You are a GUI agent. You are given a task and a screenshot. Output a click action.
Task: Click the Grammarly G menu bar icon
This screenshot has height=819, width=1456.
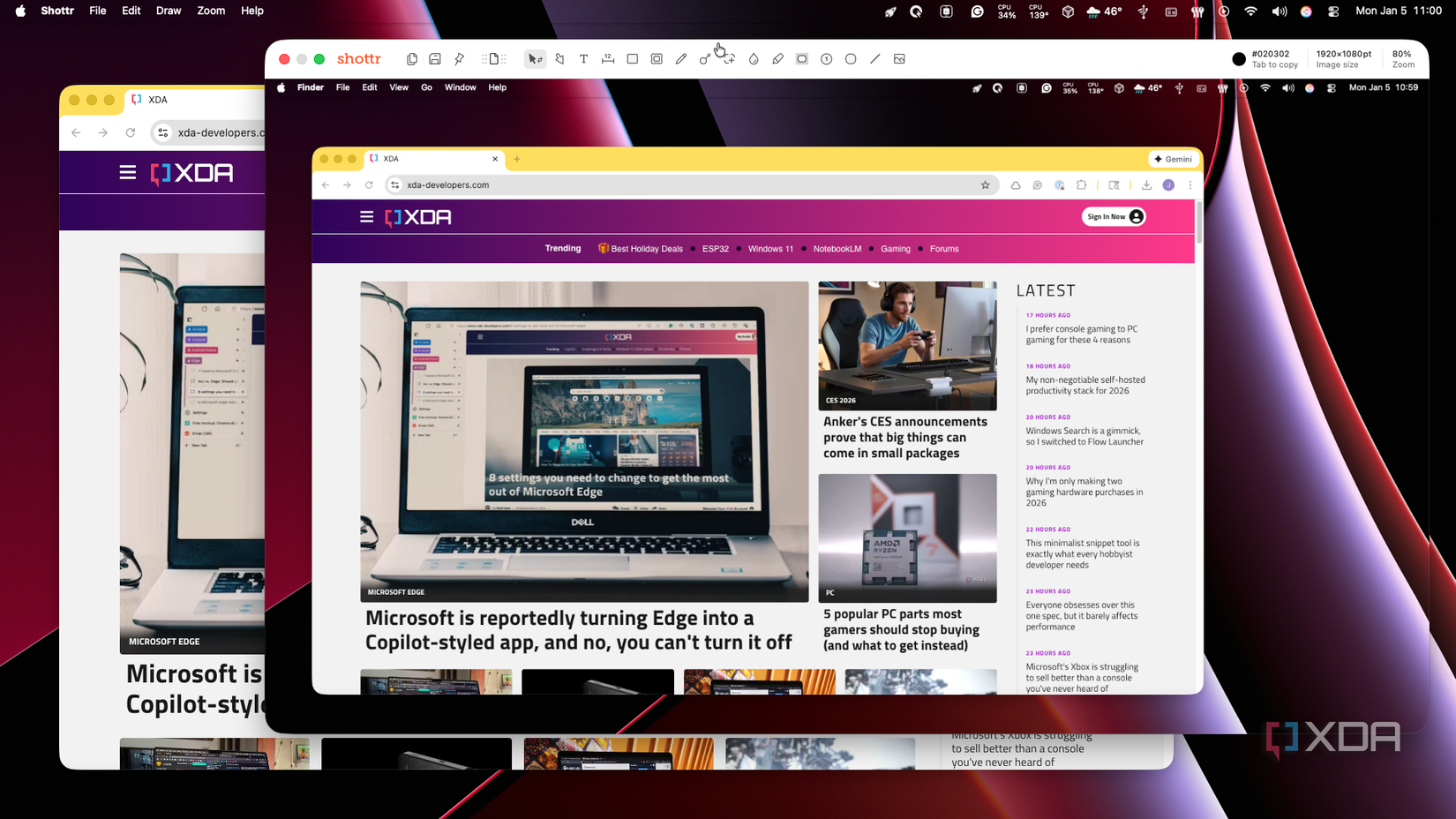click(x=977, y=11)
